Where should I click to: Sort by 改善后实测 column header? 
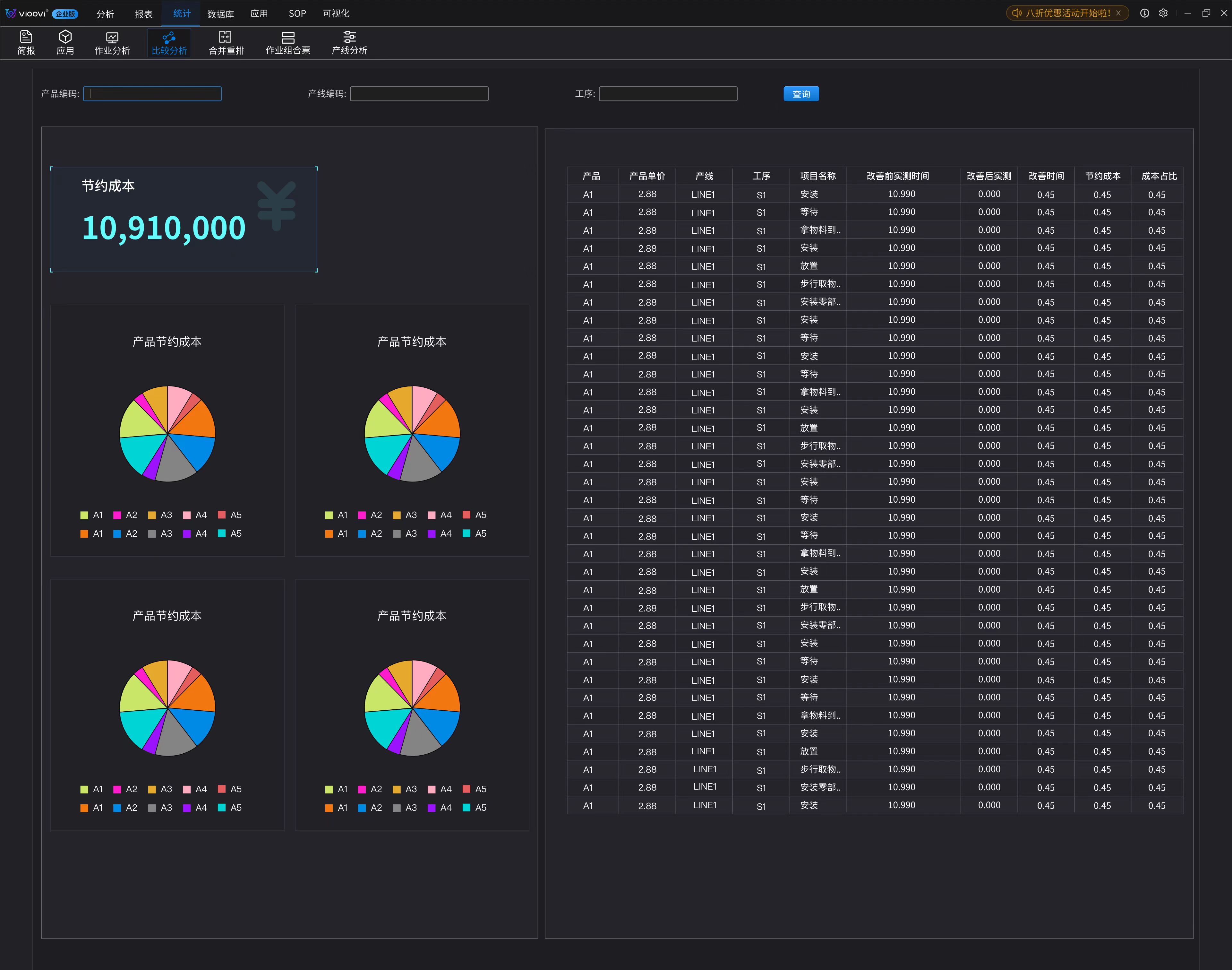click(989, 176)
